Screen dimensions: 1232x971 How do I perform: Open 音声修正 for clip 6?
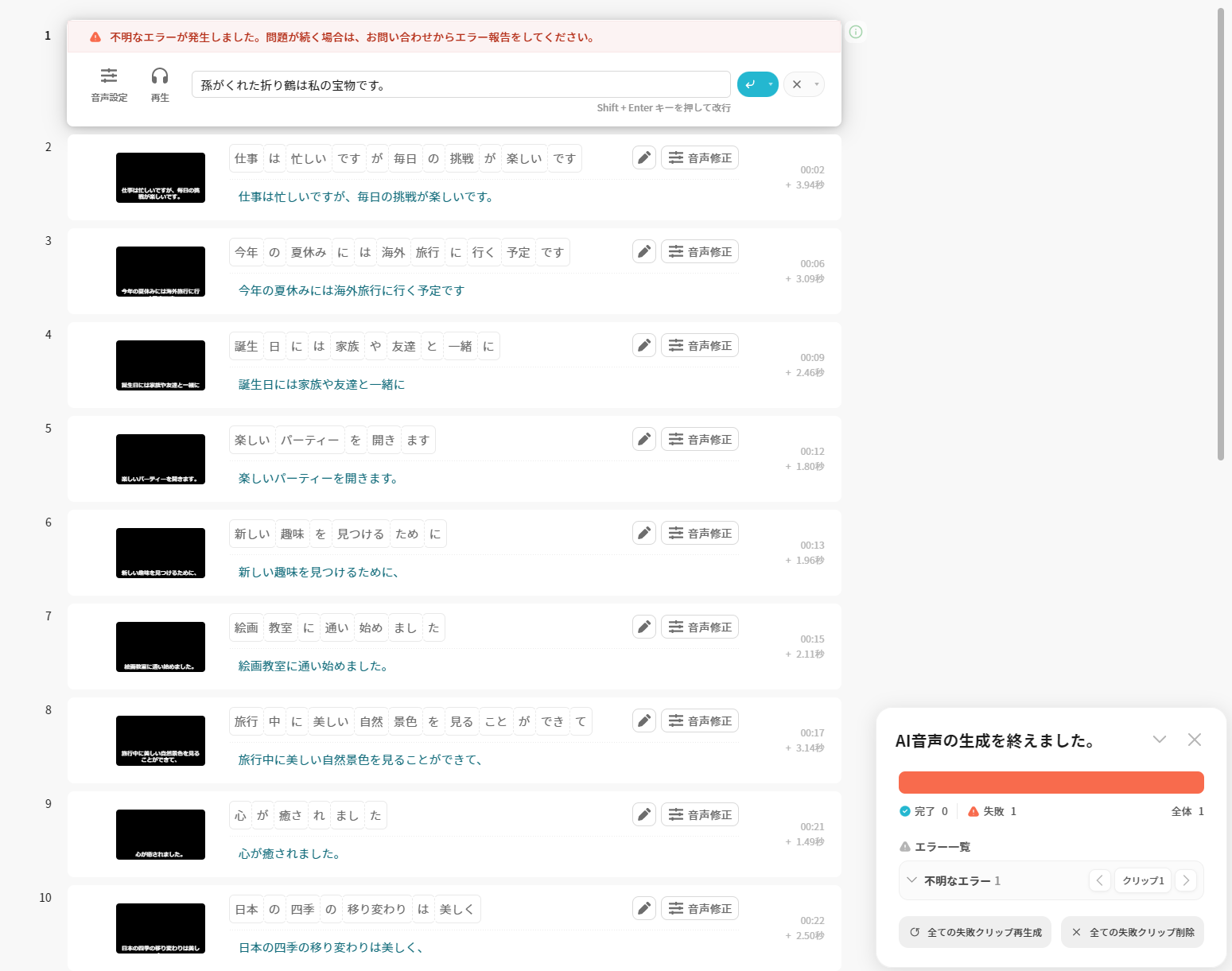tap(700, 533)
